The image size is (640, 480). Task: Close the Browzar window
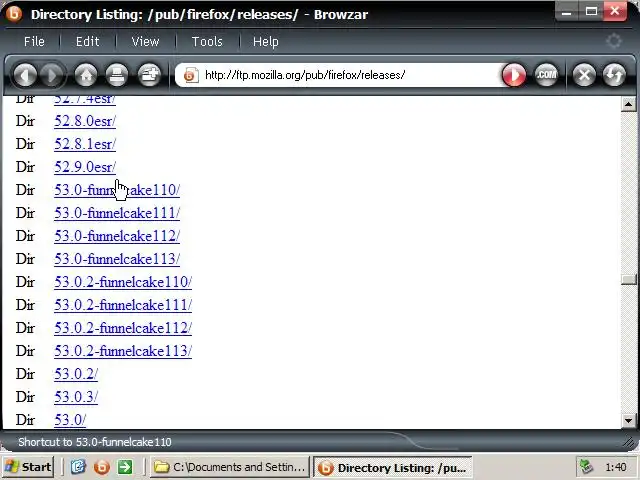[x=615, y=11]
